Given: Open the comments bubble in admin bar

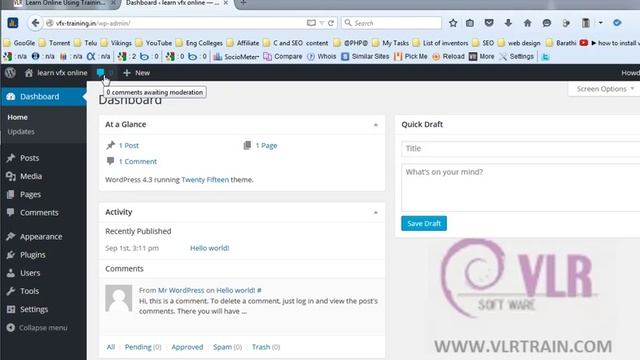Looking at the screenshot, I should coord(100,73).
